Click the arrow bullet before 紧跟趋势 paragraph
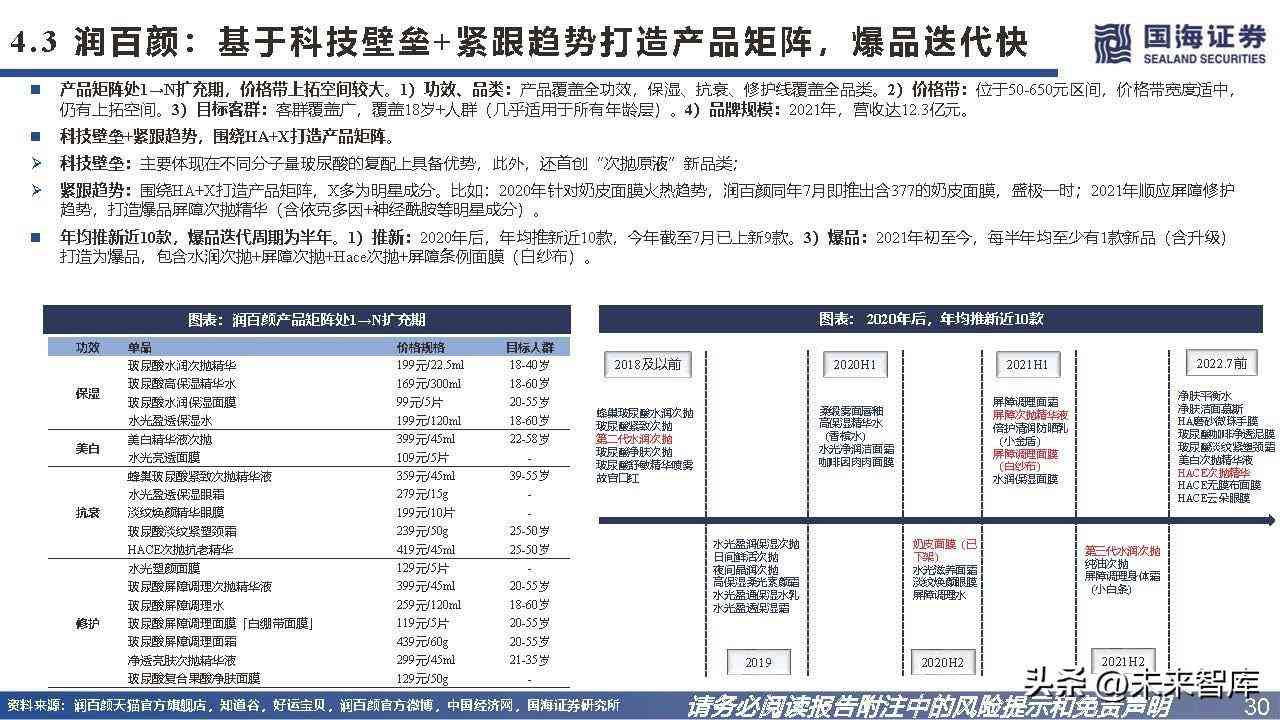The width and height of the screenshot is (1280, 720). tap(36, 190)
